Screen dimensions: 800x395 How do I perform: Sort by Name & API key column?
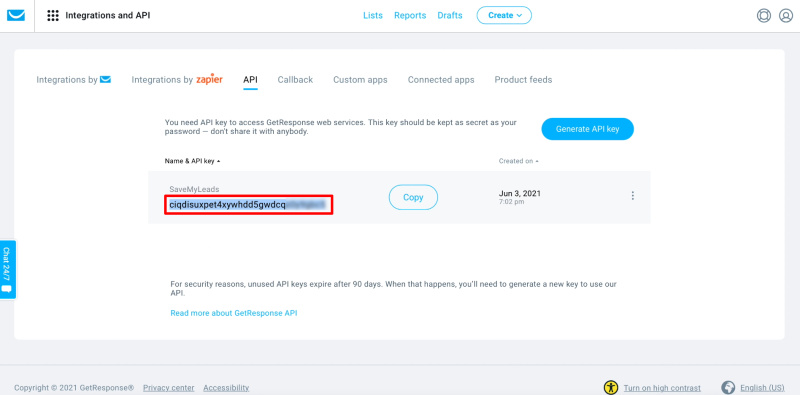click(x=192, y=161)
